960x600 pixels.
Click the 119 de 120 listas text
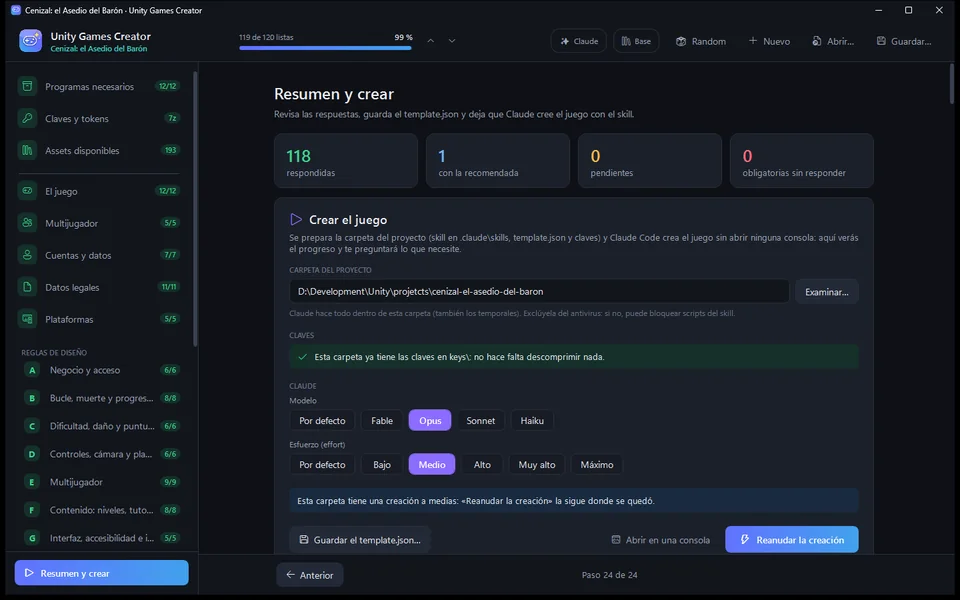266,37
